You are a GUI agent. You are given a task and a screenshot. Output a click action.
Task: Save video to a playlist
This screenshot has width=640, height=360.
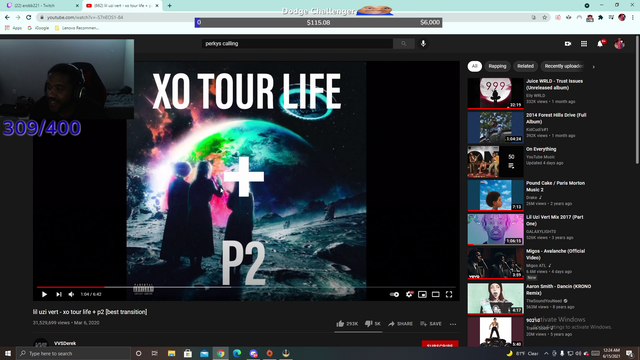(431, 324)
